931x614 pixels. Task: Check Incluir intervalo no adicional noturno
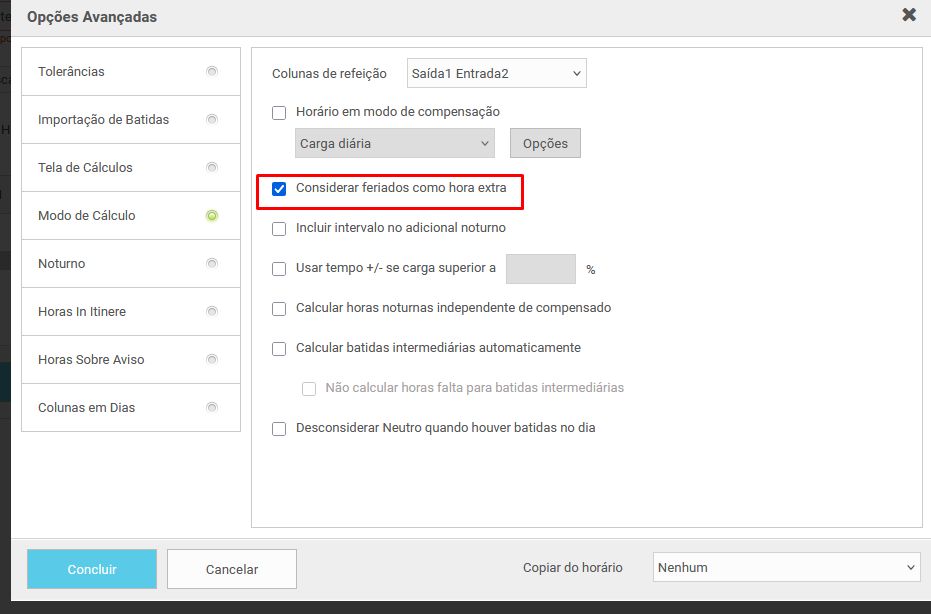(x=279, y=228)
